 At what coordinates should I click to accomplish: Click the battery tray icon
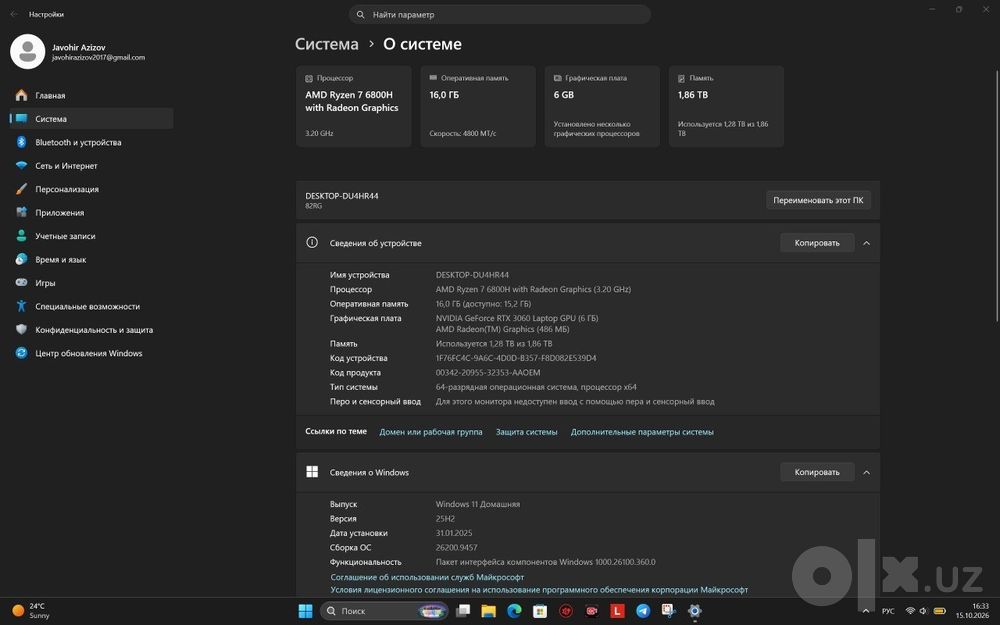tap(939, 611)
